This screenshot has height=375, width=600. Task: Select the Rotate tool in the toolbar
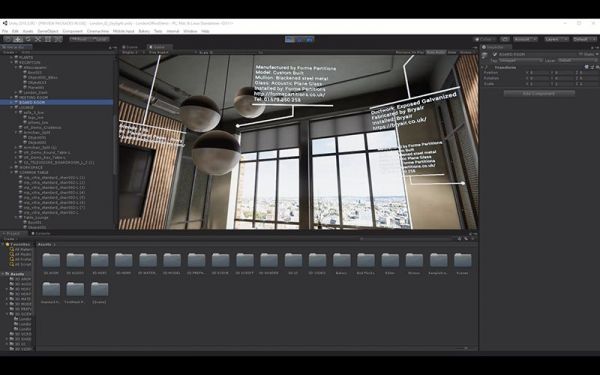28,39
